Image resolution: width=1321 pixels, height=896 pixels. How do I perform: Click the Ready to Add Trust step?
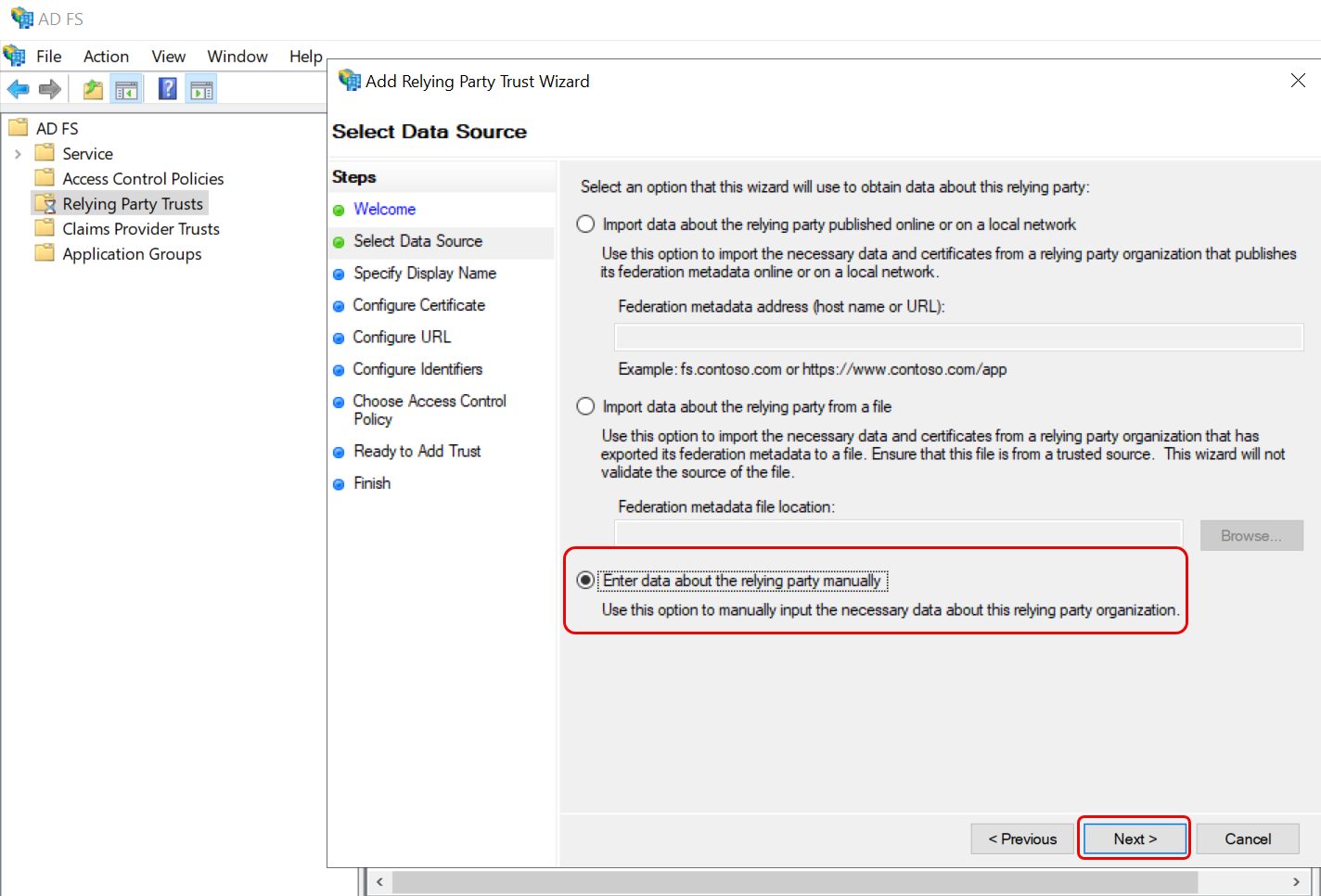[x=417, y=451]
